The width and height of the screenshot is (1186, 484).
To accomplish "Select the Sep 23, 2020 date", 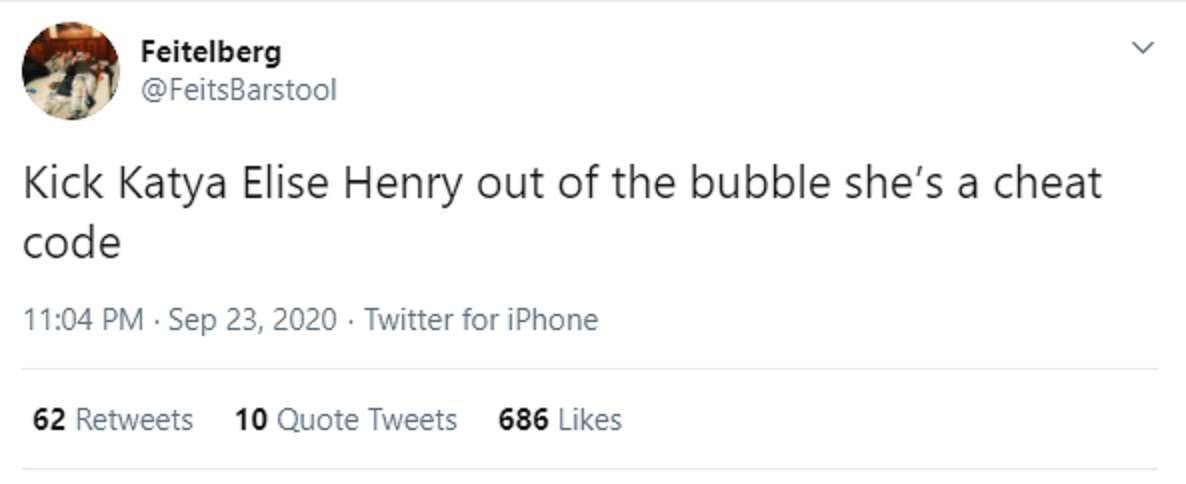I will click(x=253, y=319).
